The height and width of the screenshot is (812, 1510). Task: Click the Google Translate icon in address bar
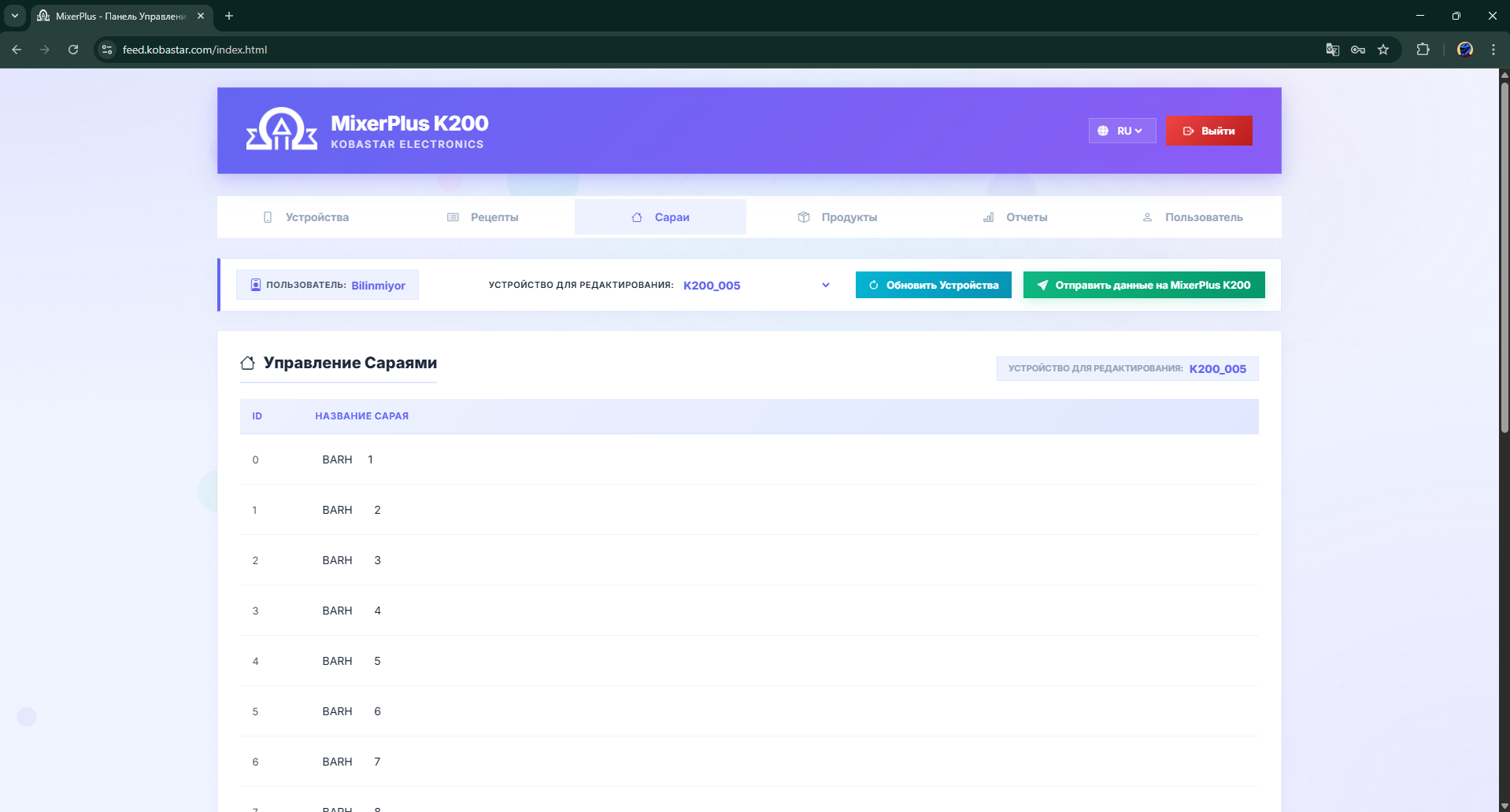click(x=1332, y=50)
